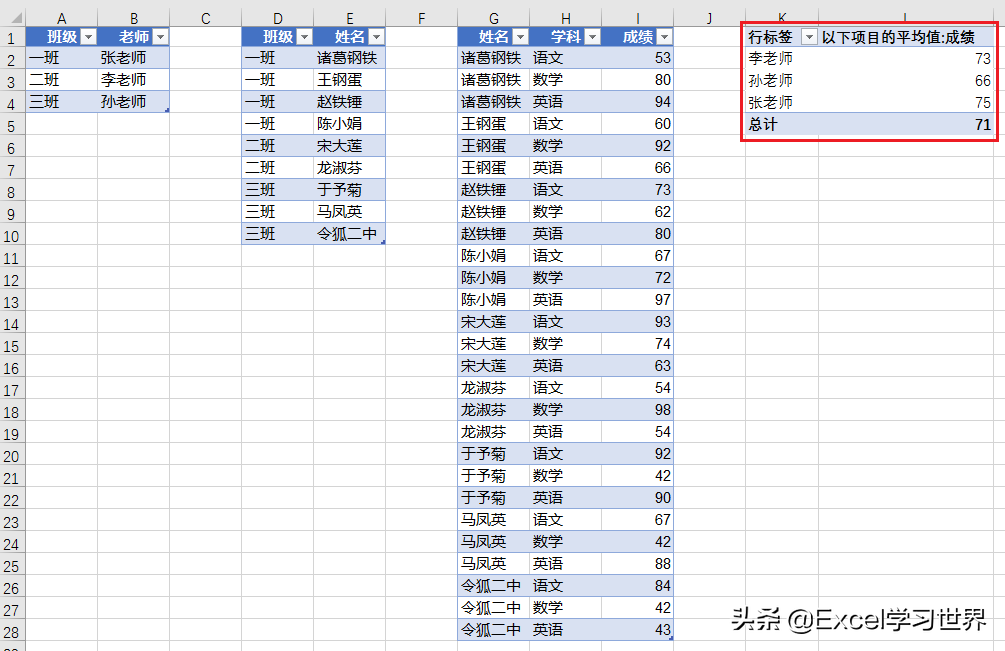Click the score cell 98 in row 19

tap(637, 410)
